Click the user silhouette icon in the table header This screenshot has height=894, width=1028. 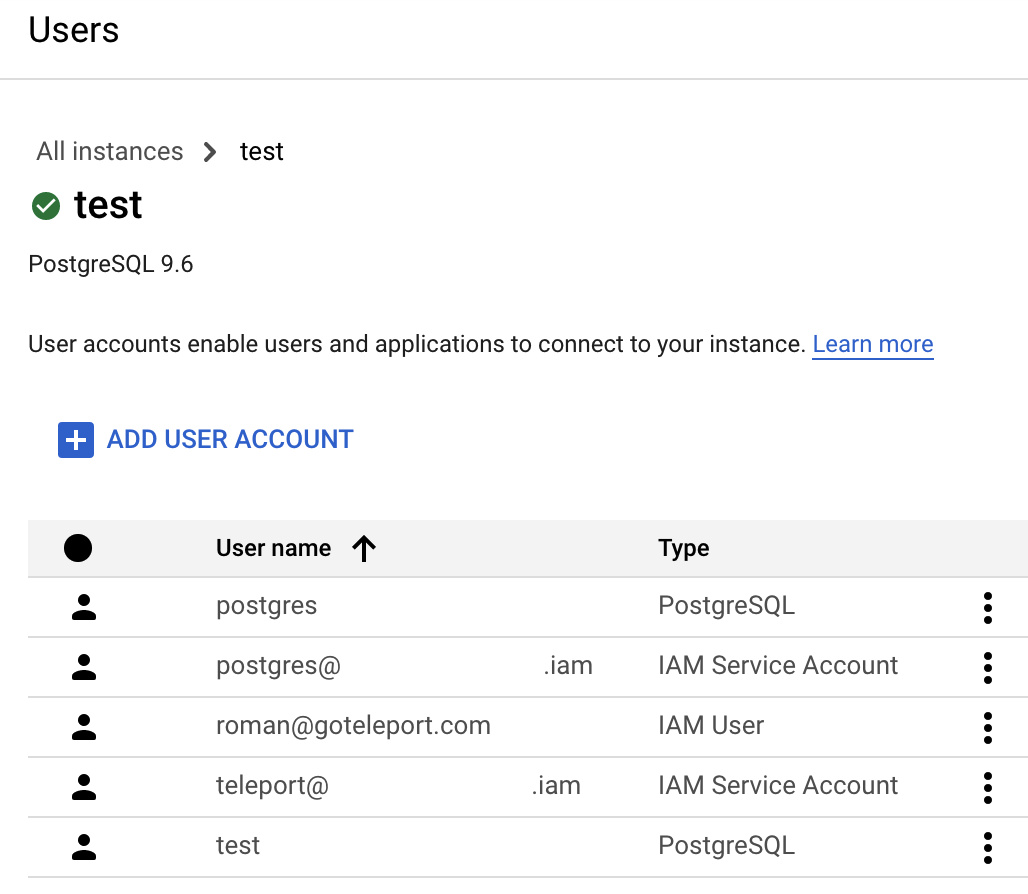click(x=77, y=548)
